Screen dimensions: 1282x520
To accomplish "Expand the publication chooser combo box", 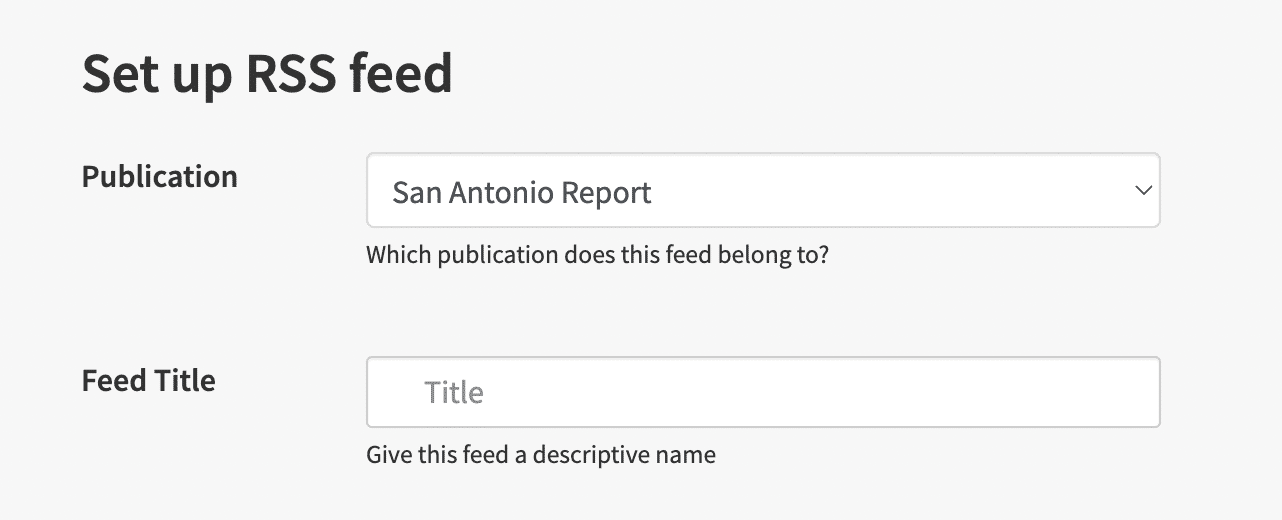I will tap(900, 190).
